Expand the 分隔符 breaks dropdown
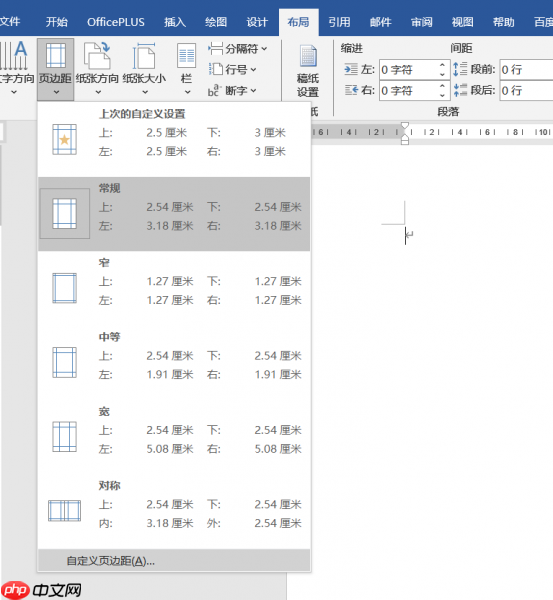553x600 pixels. tap(237, 49)
